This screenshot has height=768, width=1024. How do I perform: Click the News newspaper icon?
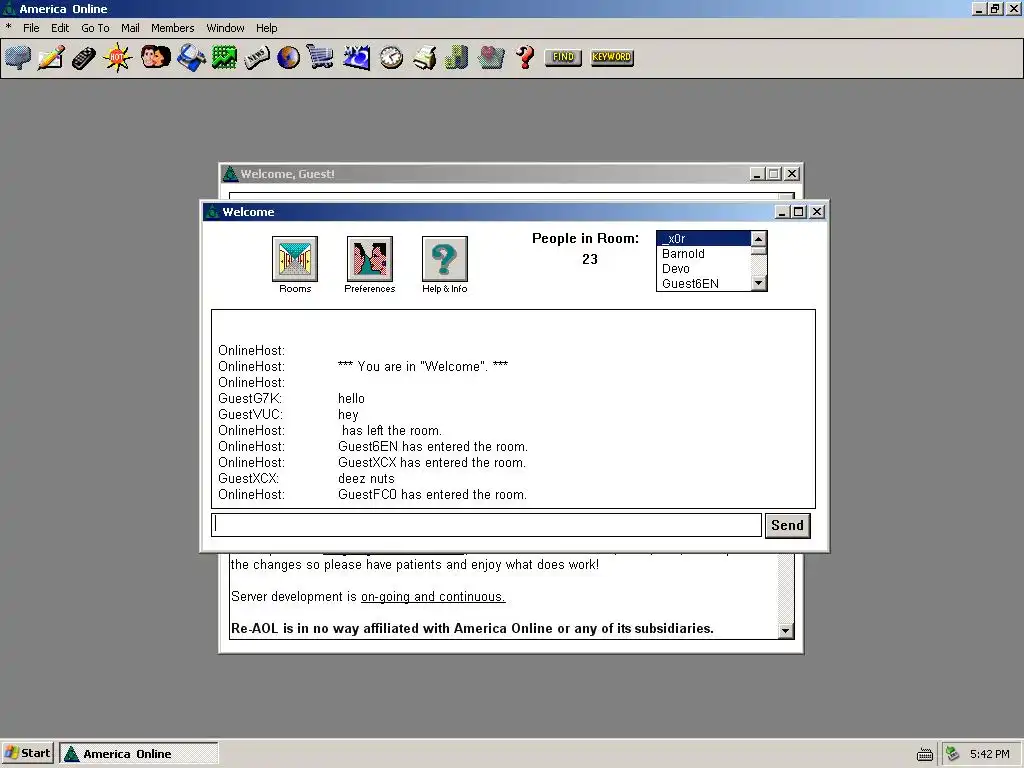click(x=257, y=57)
